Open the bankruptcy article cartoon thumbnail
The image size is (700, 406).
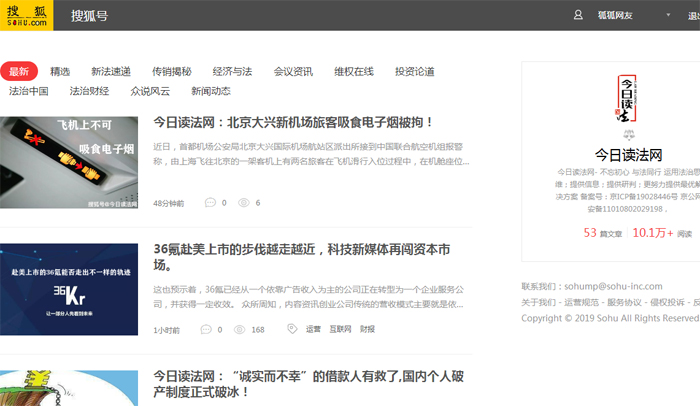pos(69,388)
